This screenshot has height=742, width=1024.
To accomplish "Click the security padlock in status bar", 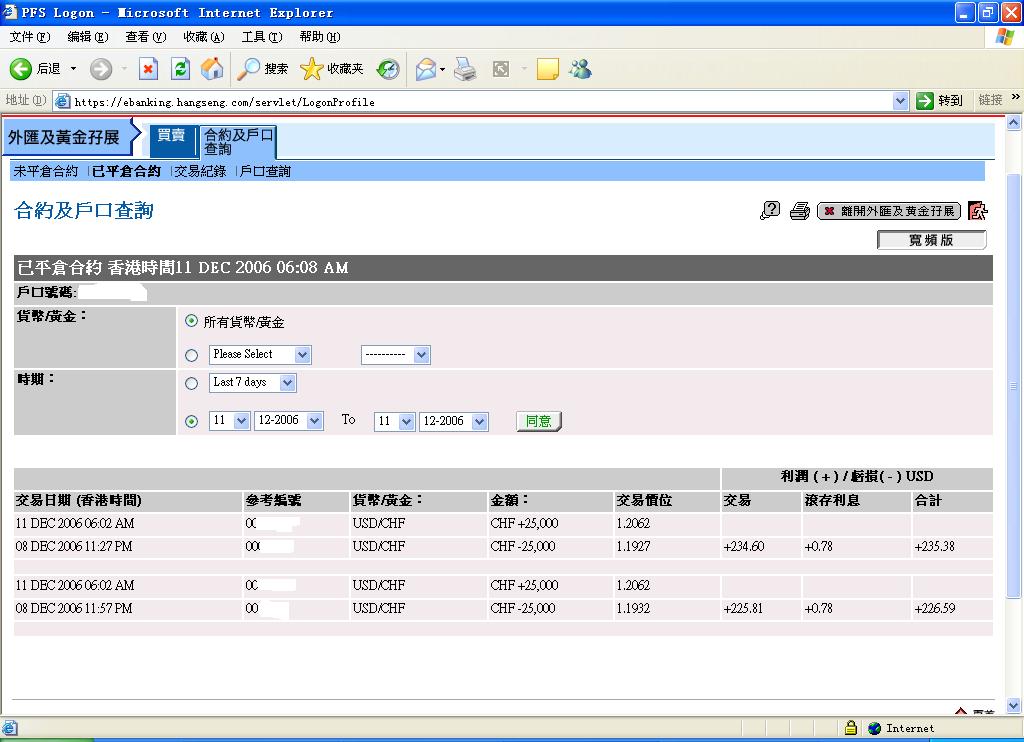I will 850,728.
